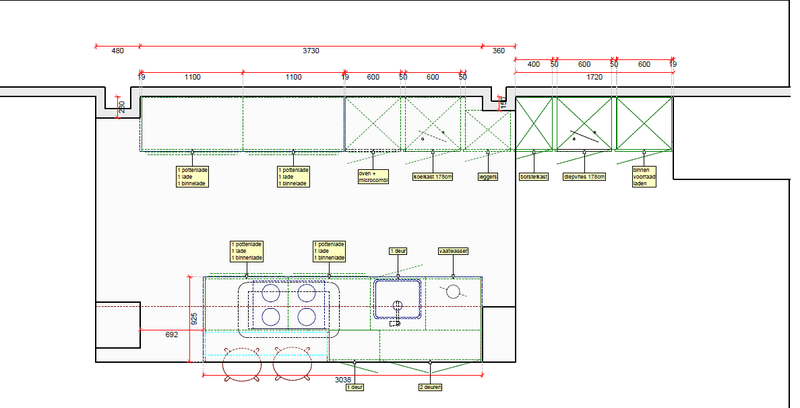Select the 3730 overall dimension text
Screen dimensions: 800x408
point(311,50)
